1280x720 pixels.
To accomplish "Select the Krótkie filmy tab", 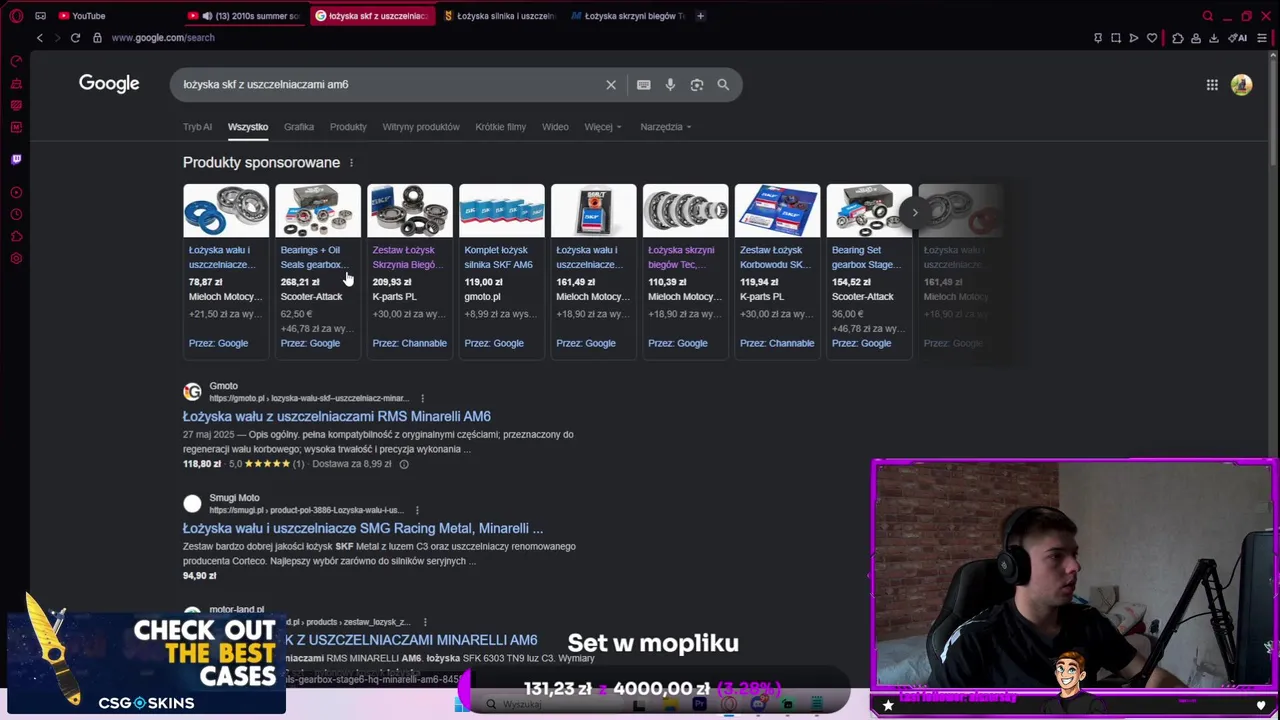I will pos(501,127).
